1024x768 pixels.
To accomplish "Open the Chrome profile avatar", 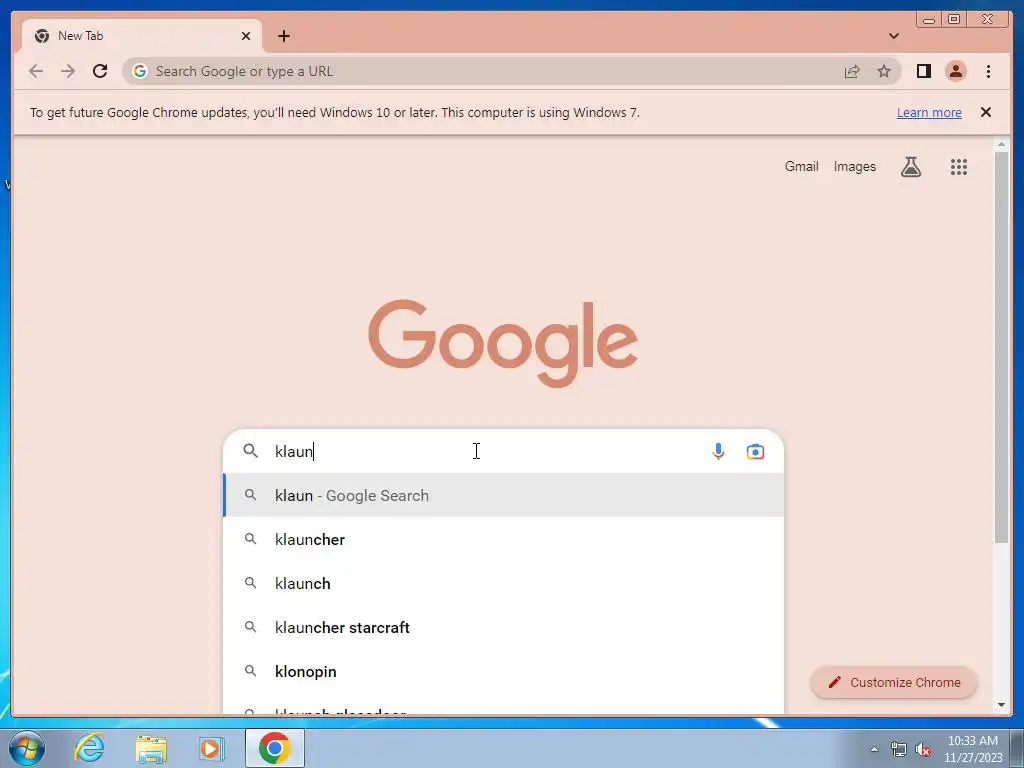I will pos(955,71).
